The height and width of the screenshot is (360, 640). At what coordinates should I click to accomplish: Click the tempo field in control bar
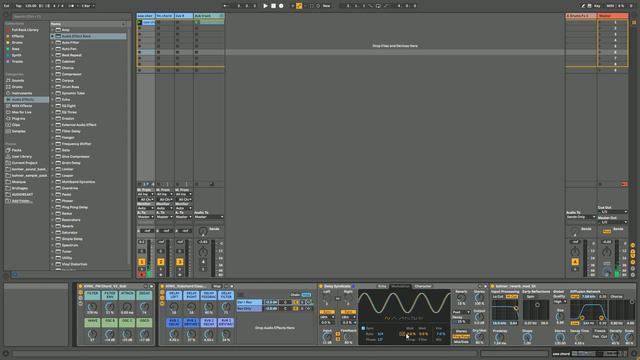(31, 6)
